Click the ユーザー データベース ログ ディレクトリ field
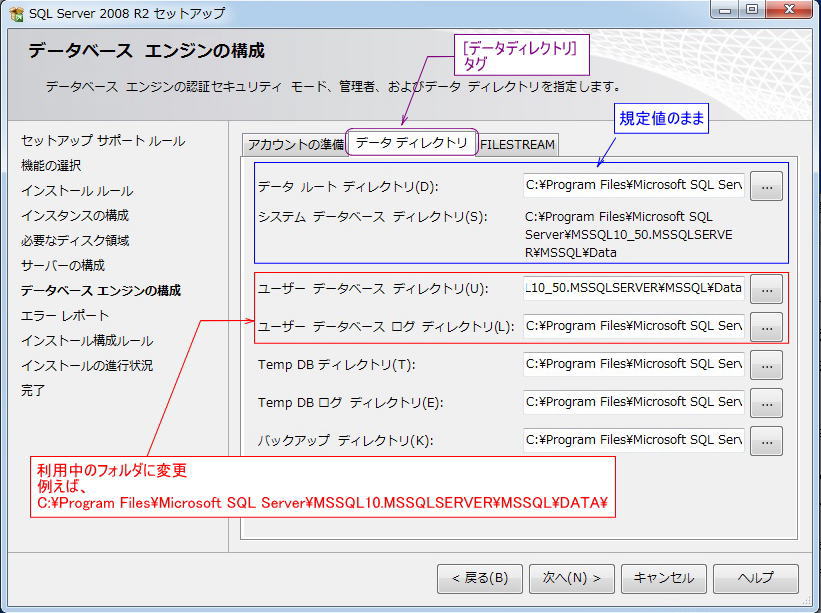821x613 pixels. pos(634,326)
